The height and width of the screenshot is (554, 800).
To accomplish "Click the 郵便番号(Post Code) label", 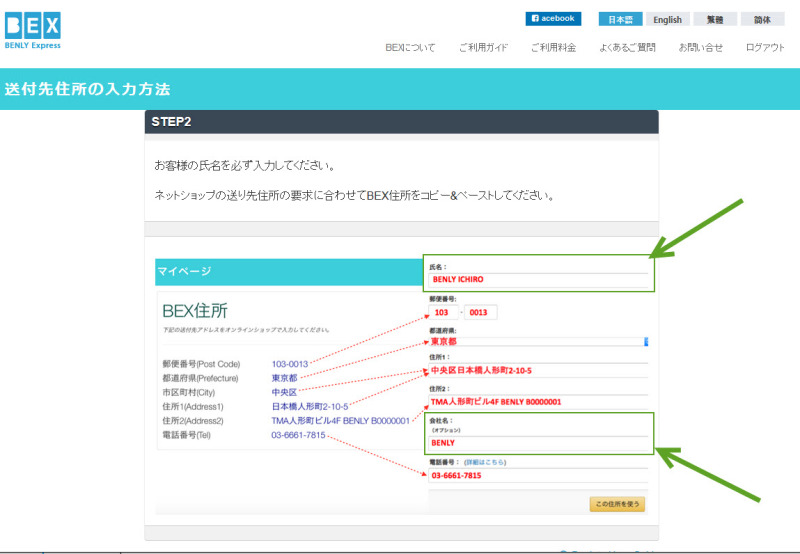I will pos(201,364).
